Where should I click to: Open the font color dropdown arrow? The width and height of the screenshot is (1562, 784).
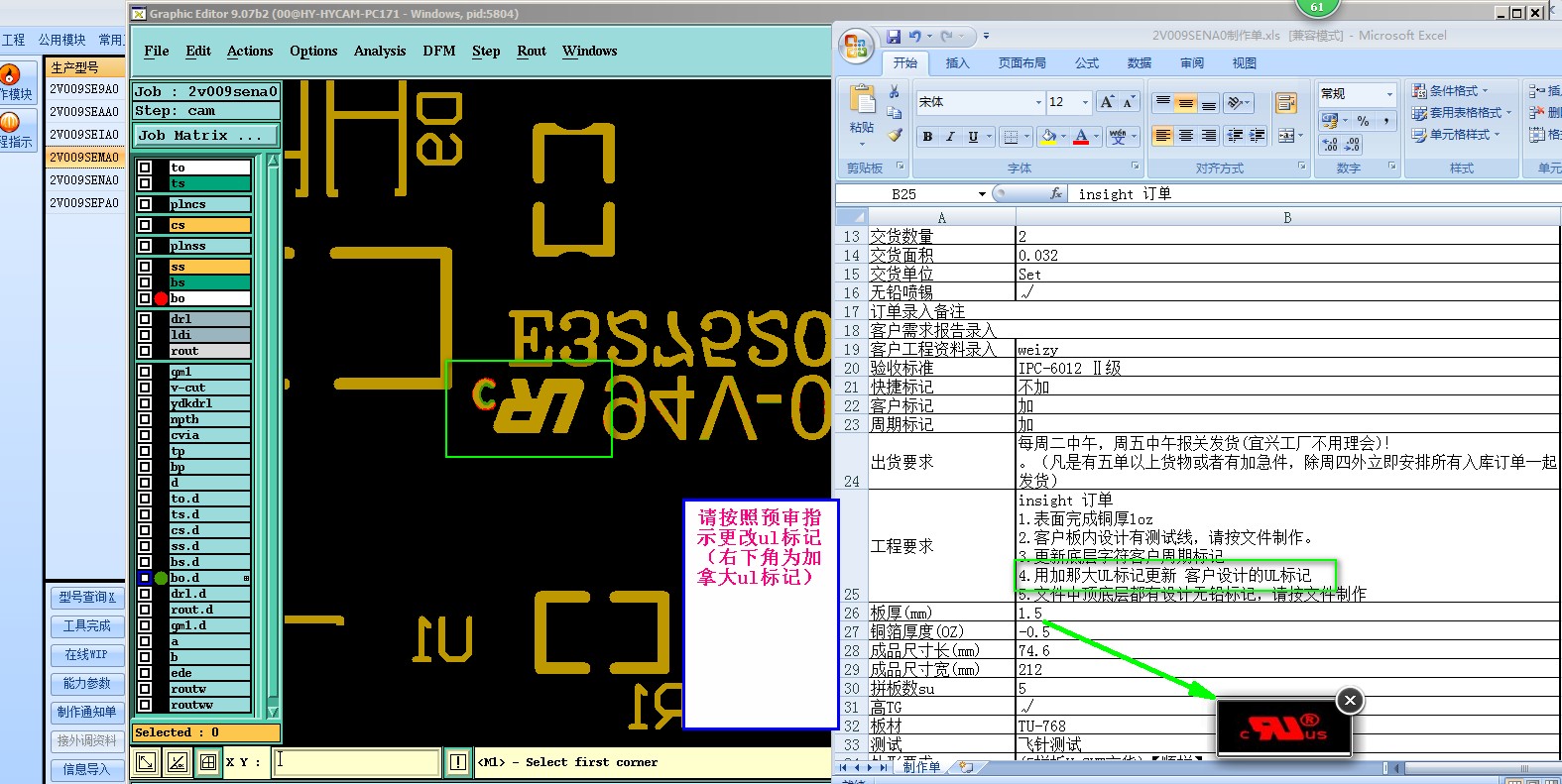point(1097,137)
